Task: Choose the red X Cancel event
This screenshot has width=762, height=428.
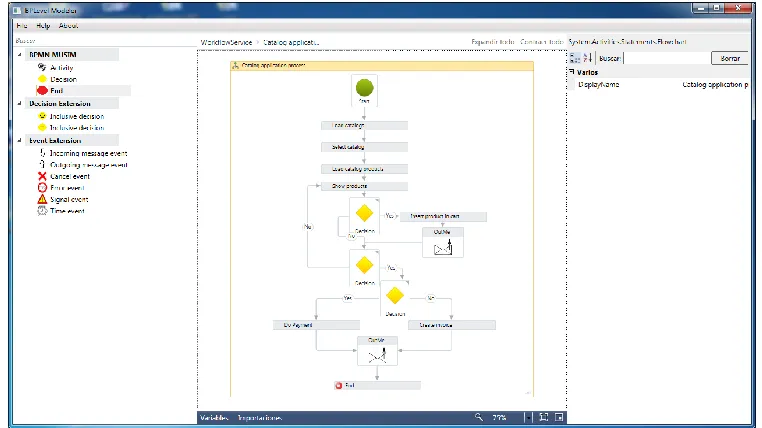Action: point(42,176)
